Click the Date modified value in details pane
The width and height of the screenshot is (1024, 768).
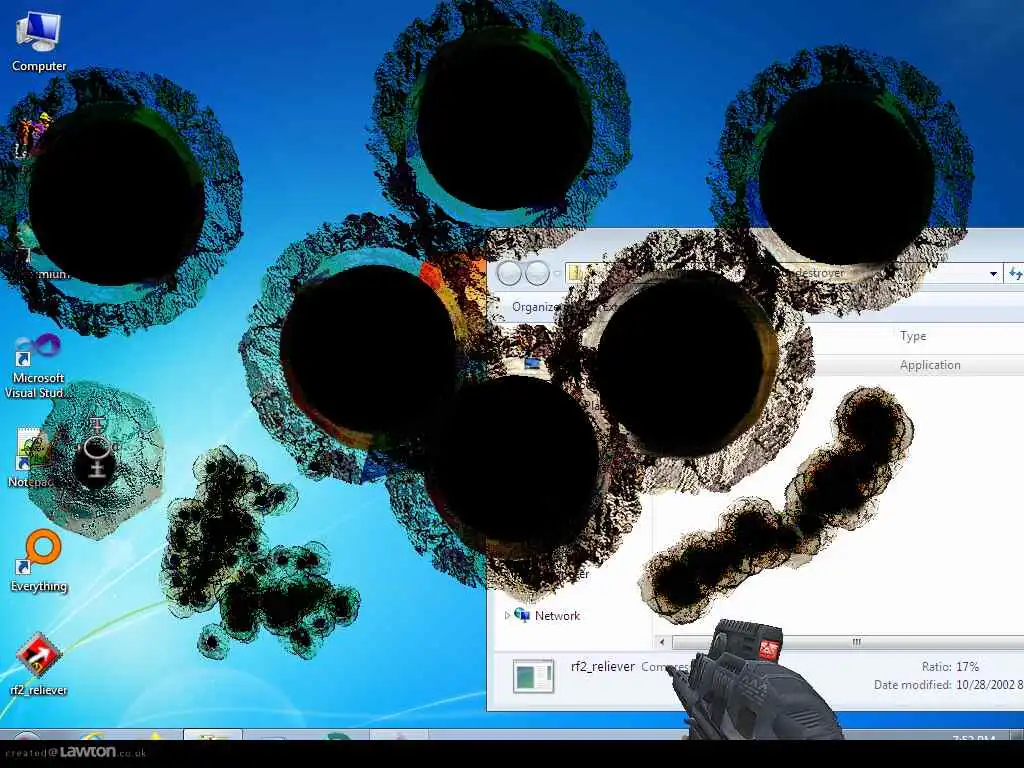click(x=989, y=684)
